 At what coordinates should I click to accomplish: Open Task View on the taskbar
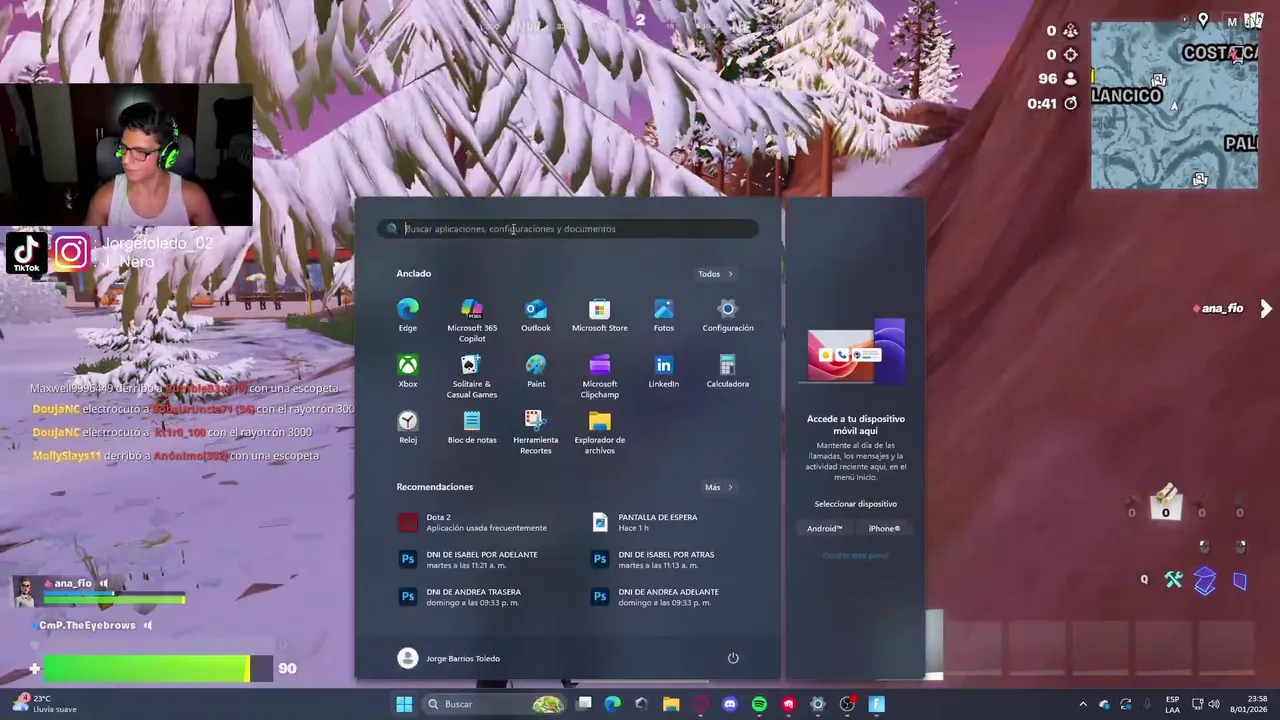(584, 704)
